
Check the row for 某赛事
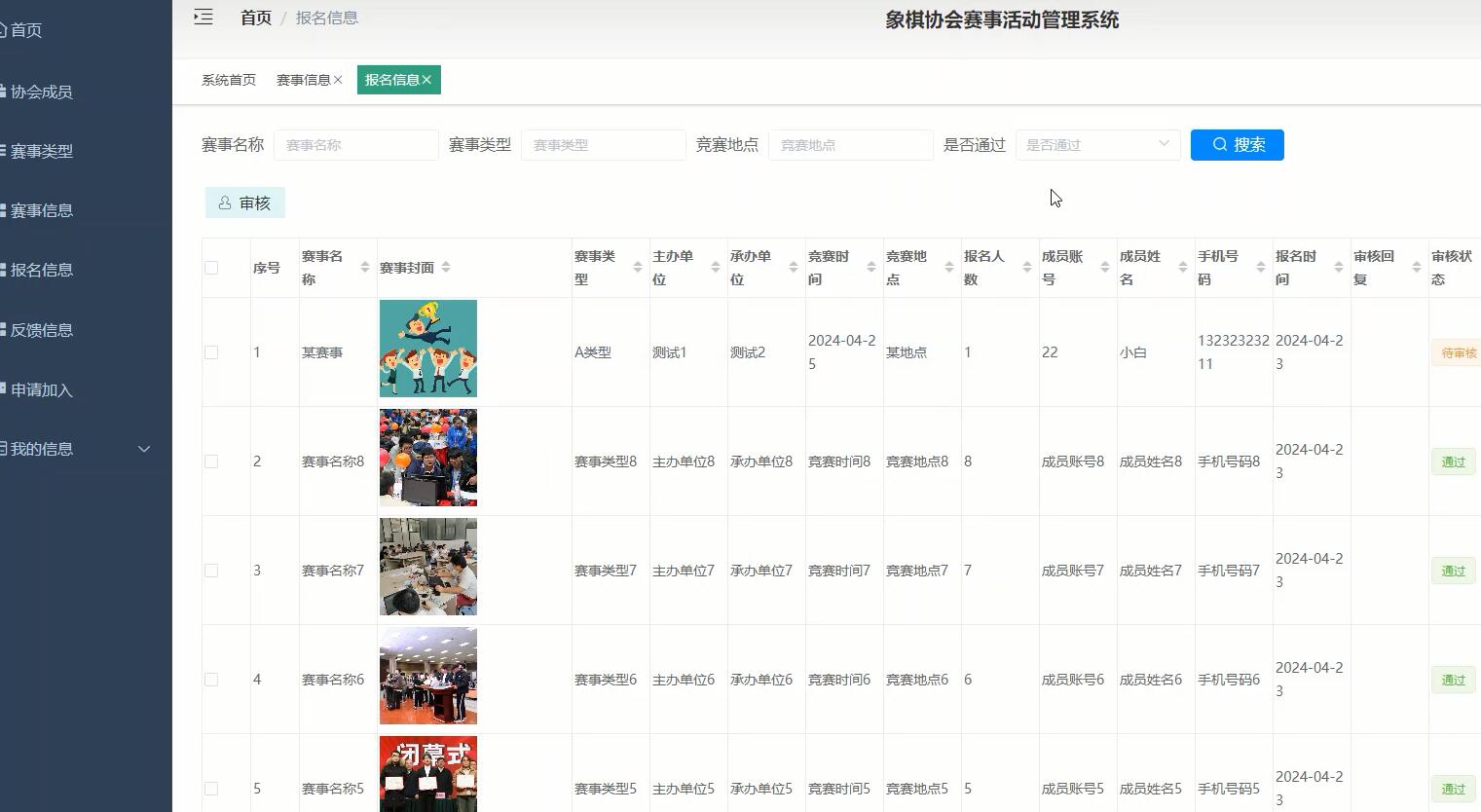211,352
